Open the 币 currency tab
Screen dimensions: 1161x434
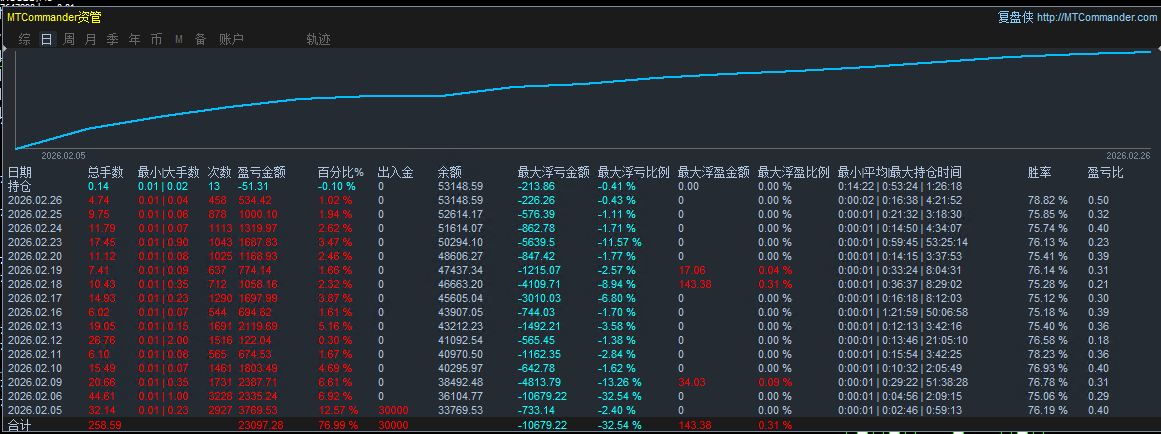click(156, 39)
